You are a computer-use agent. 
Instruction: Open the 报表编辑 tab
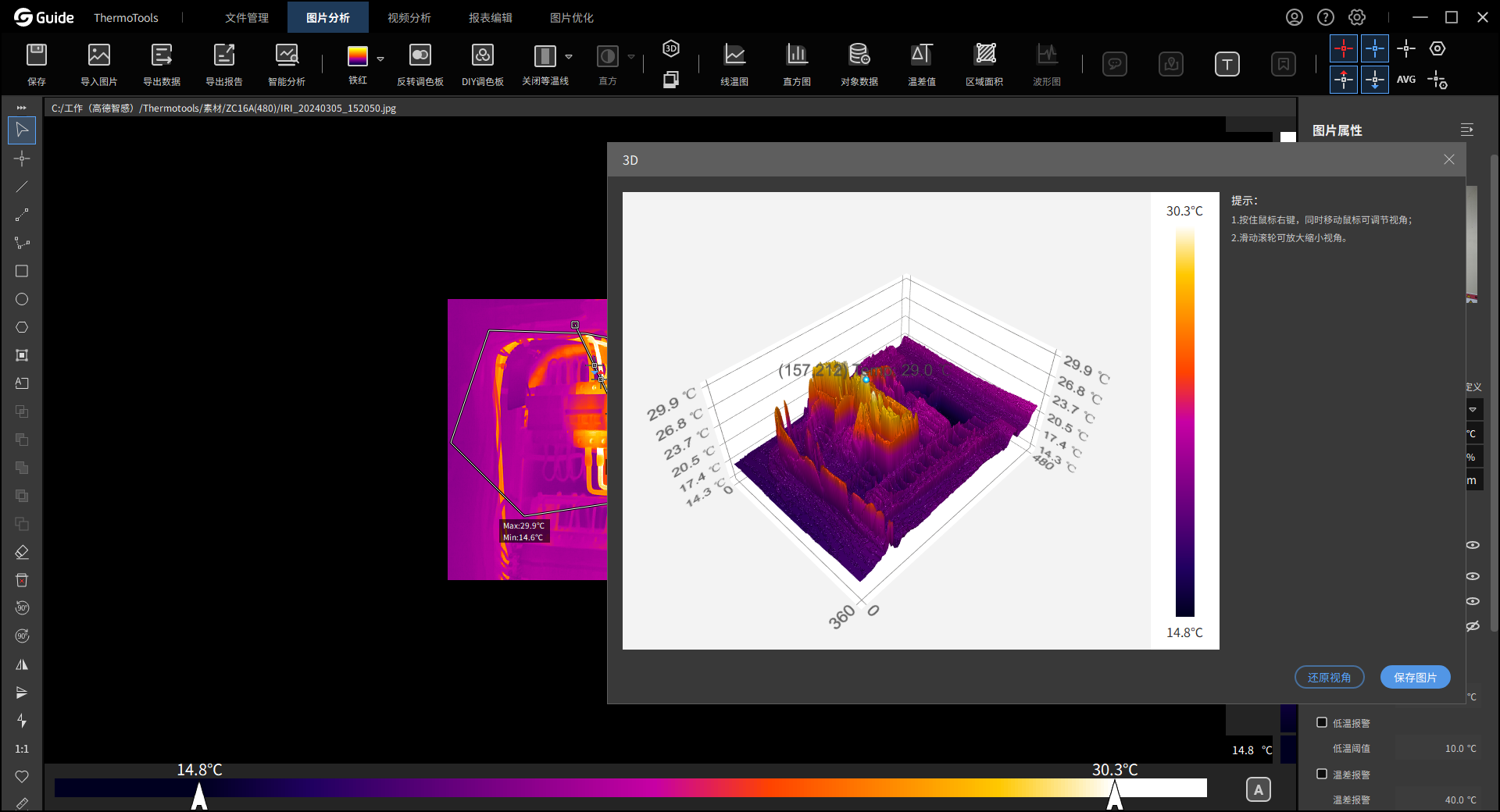point(491,17)
